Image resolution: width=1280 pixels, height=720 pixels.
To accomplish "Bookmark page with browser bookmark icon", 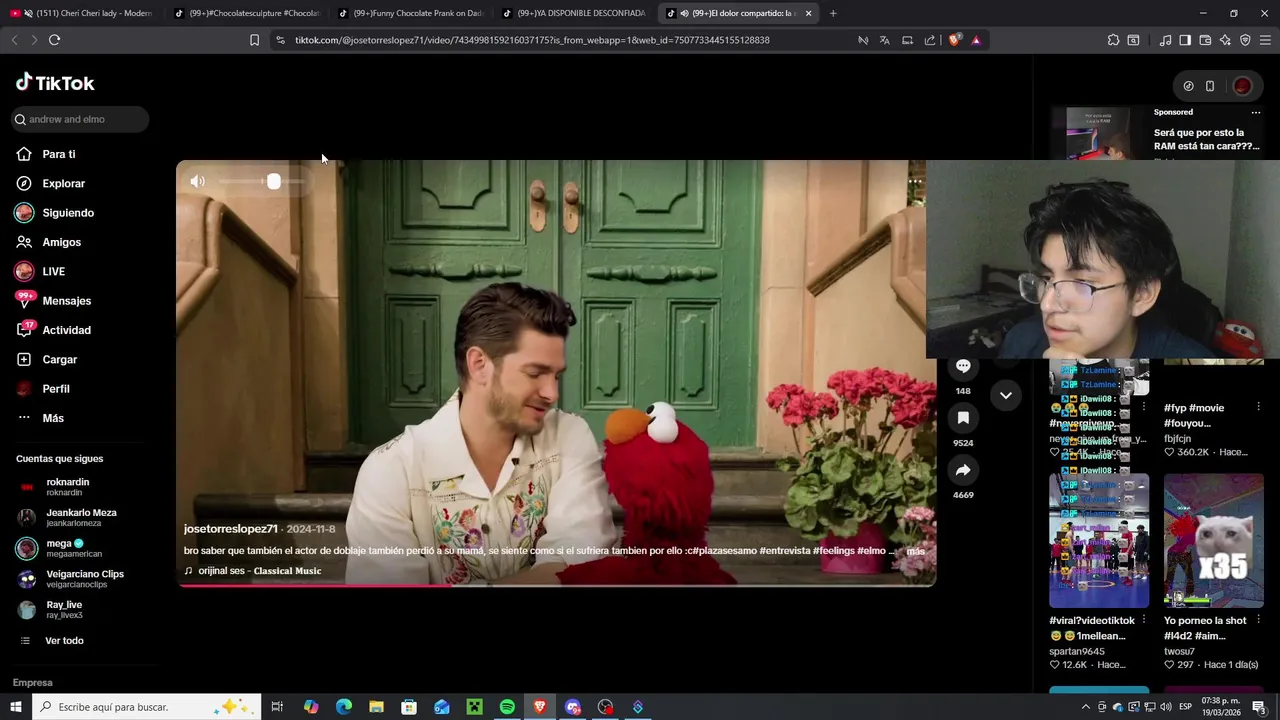I will (x=254, y=40).
